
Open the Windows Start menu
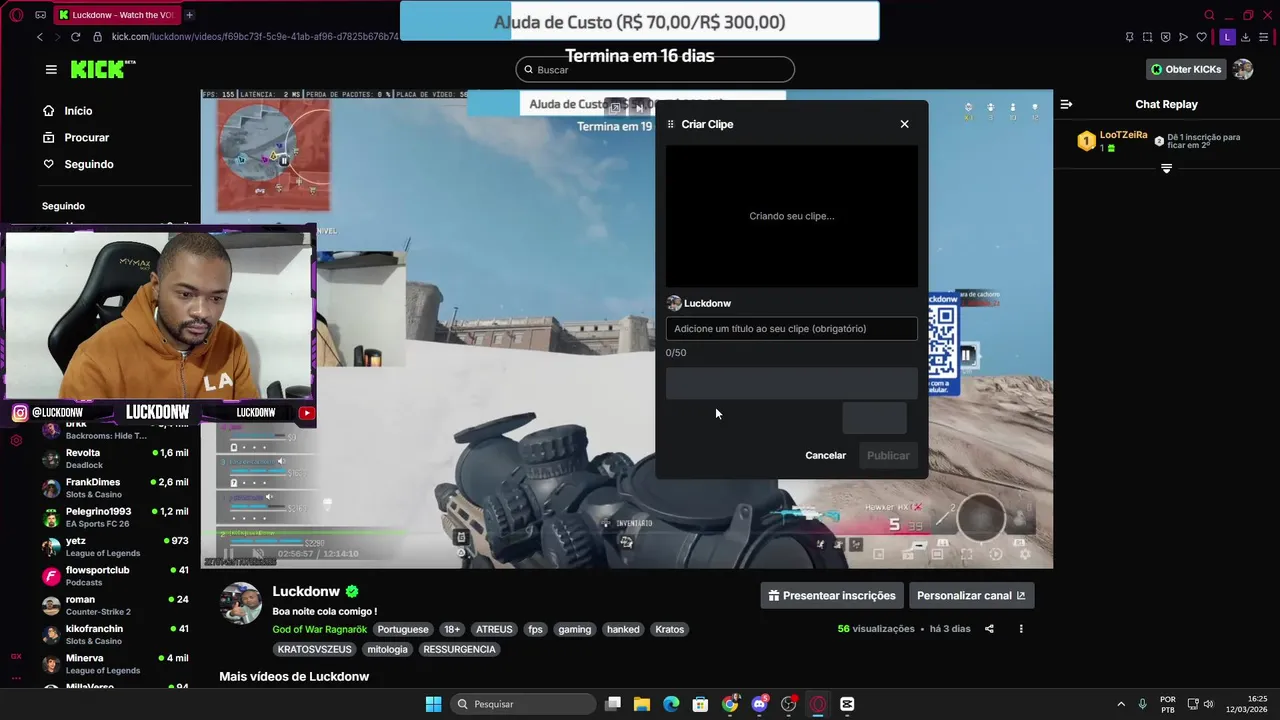pyautogui.click(x=433, y=704)
